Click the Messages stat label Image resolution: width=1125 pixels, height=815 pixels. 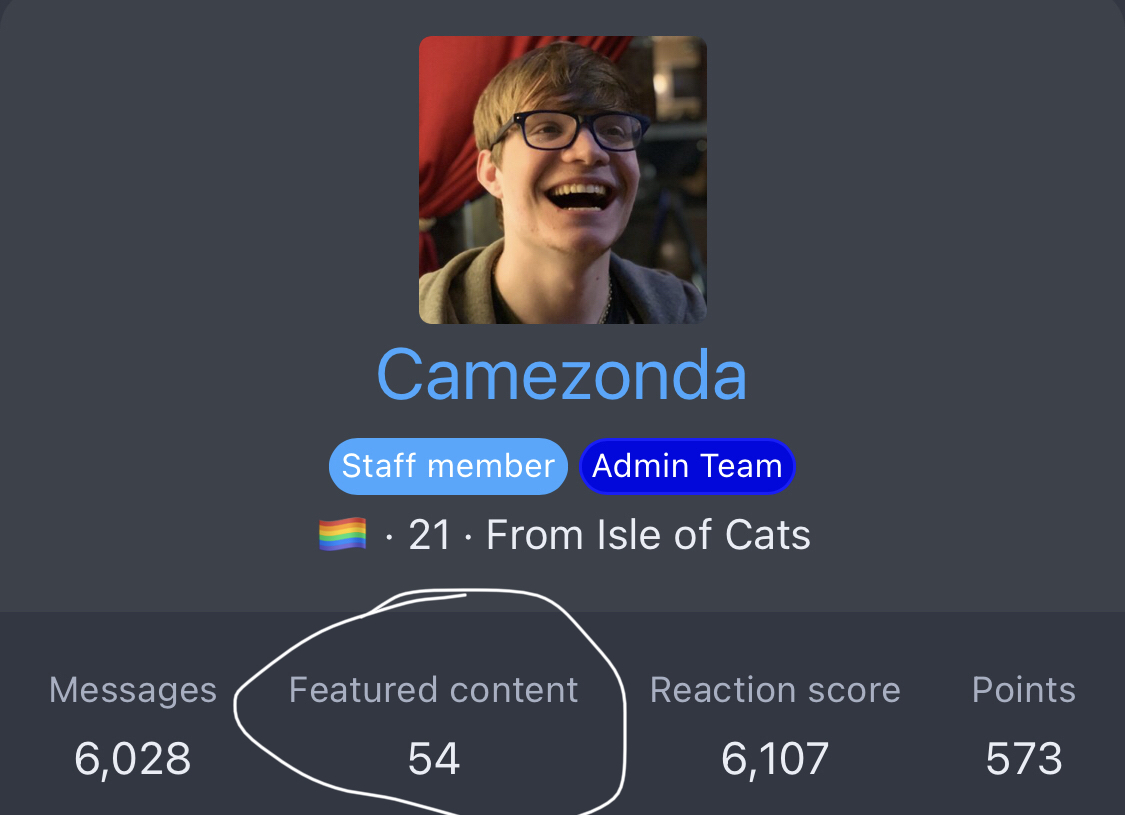tap(133, 690)
